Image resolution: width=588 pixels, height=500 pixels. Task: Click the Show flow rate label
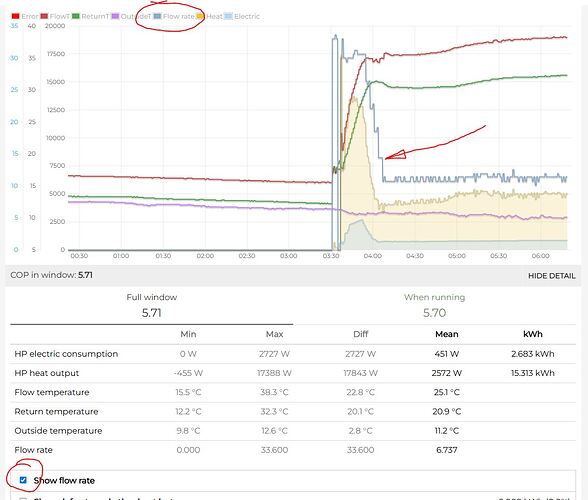pyautogui.click(x=64, y=480)
